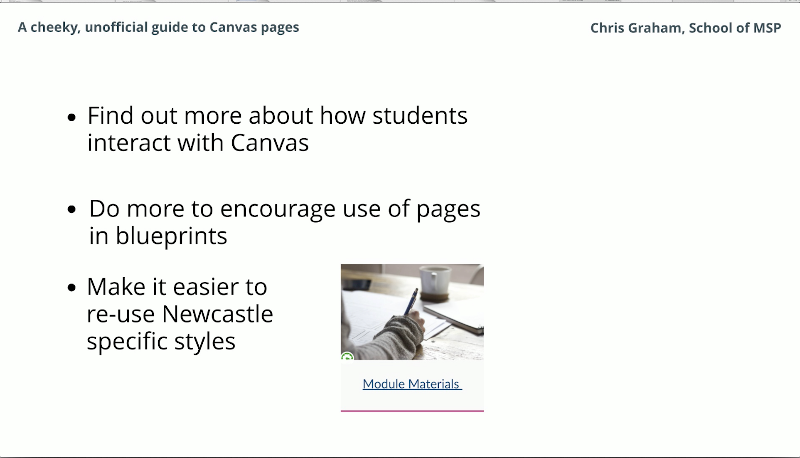Click the words 'in blueprints'
This screenshot has width=800, height=458.
158,236
